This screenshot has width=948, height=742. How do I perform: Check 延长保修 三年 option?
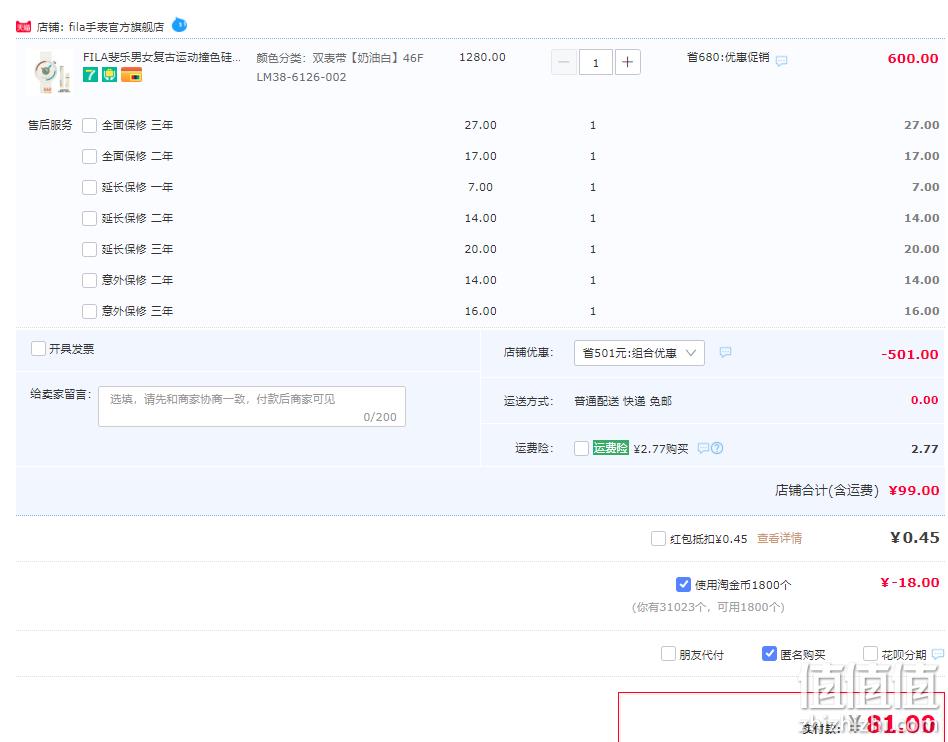pos(89,249)
